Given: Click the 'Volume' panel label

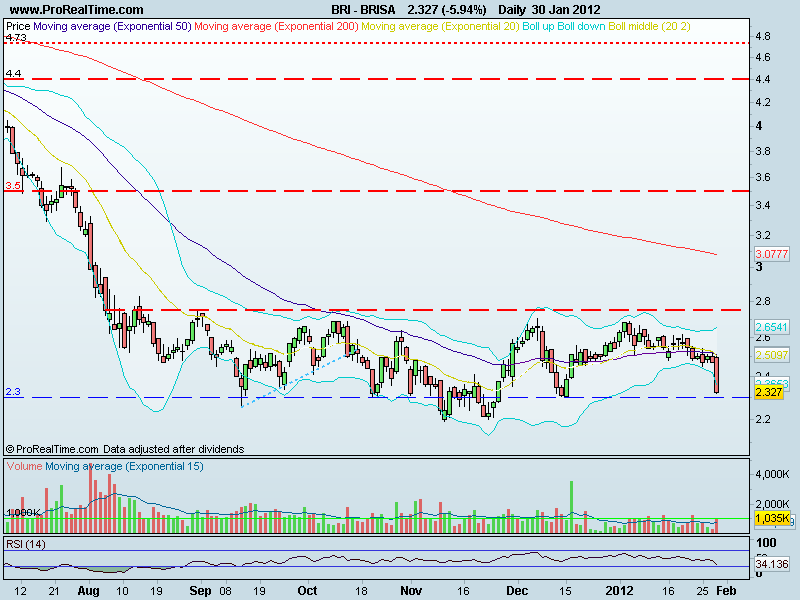Looking at the screenshot, I should coord(24,466).
